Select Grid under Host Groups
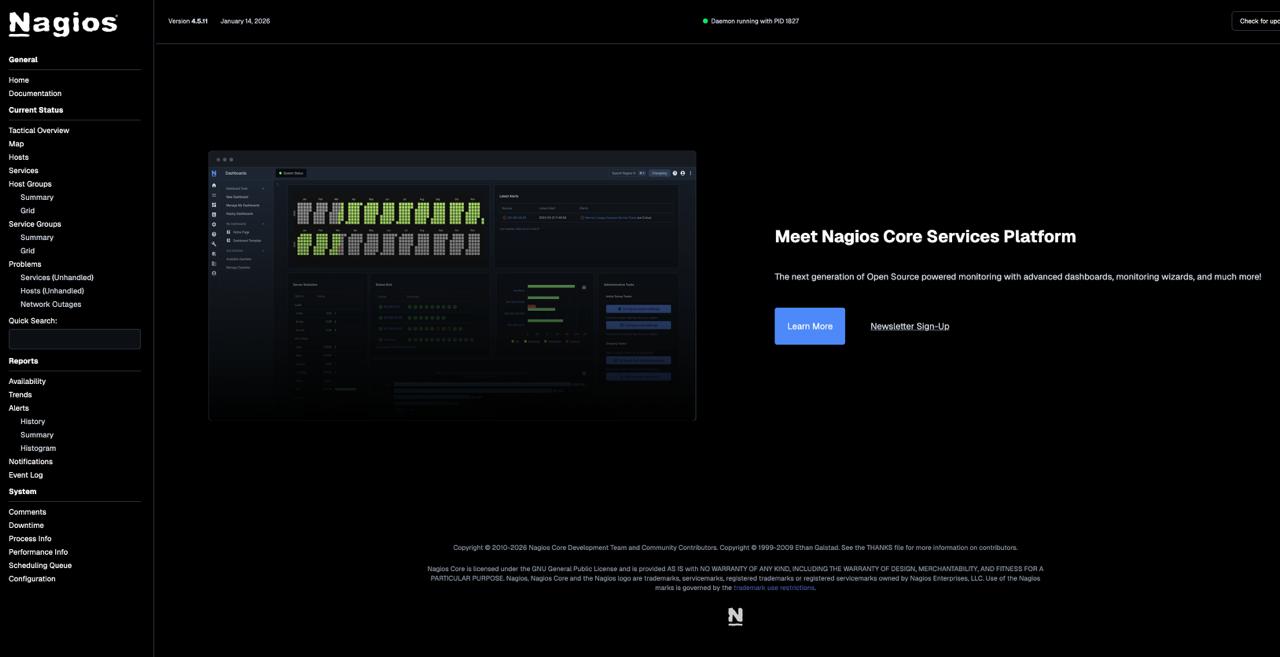This screenshot has width=1280, height=657. (28, 210)
